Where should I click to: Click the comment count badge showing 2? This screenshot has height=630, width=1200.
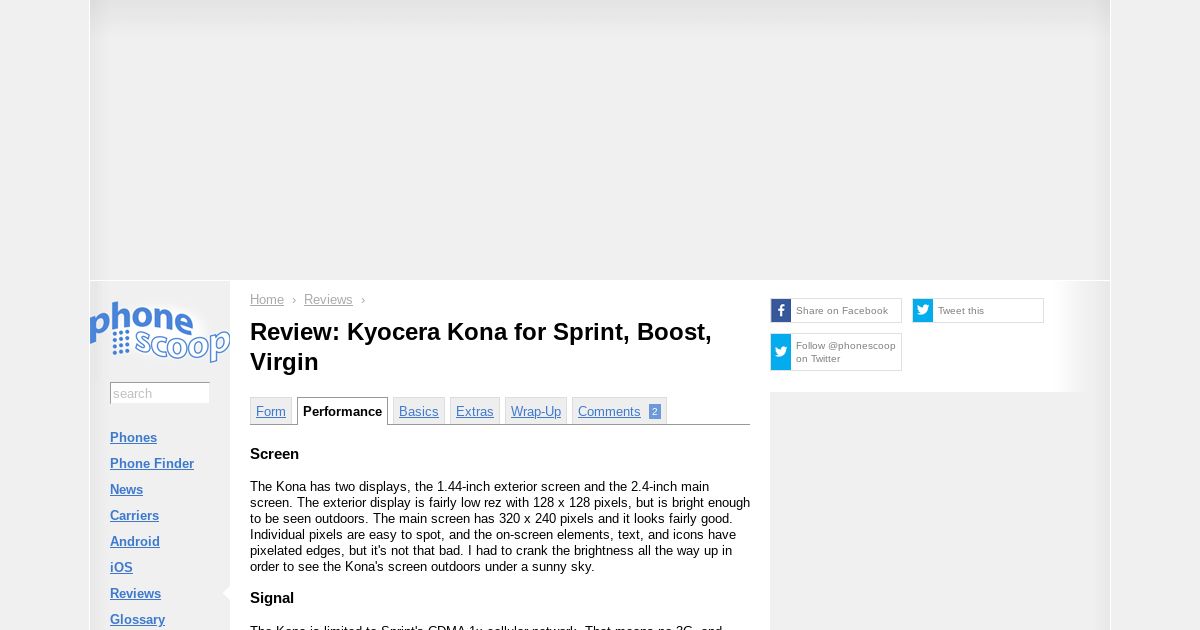[x=655, y=412]
